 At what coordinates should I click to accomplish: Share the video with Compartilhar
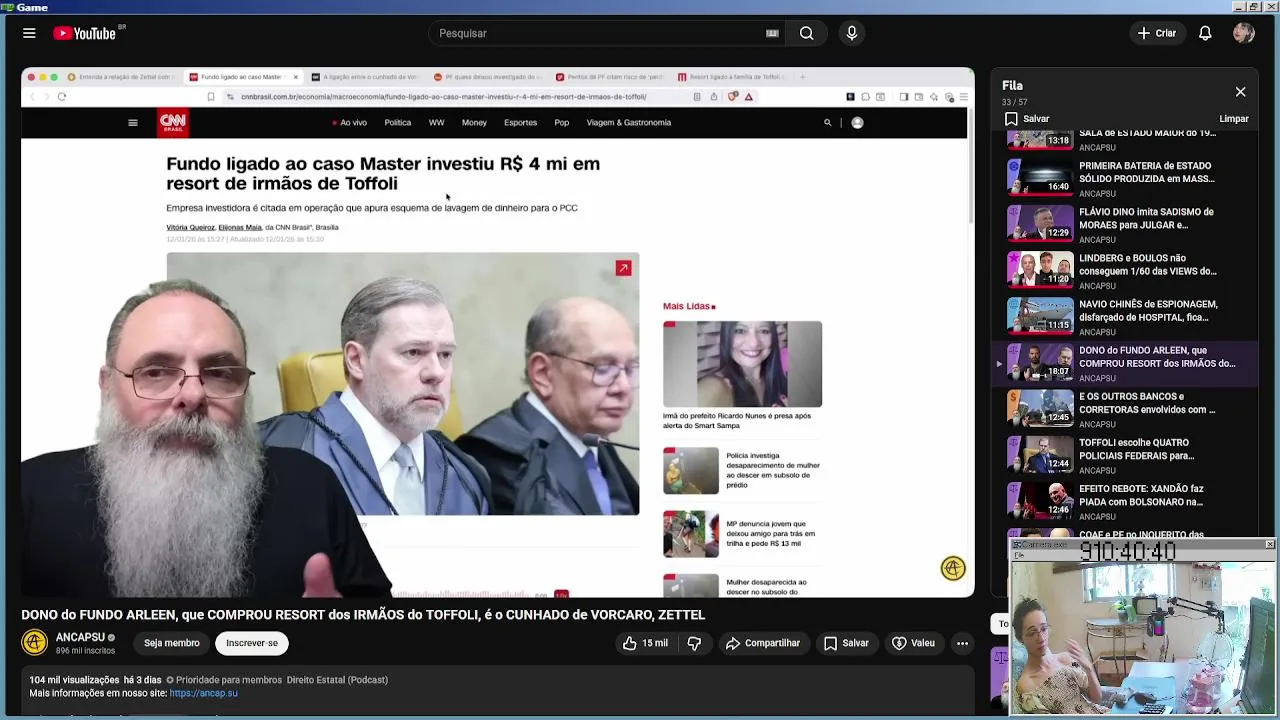pos(763,643)
